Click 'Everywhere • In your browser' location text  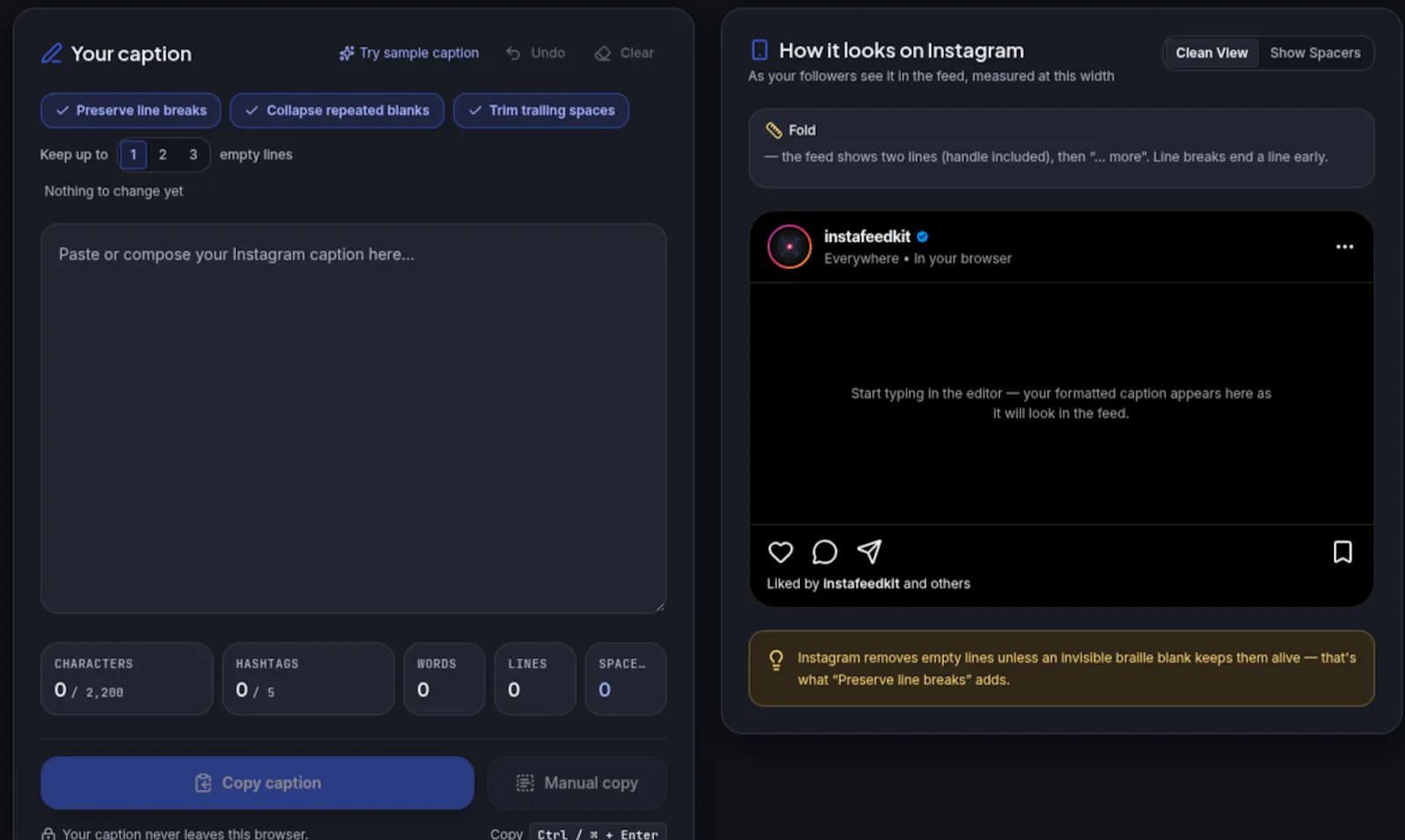918,259
